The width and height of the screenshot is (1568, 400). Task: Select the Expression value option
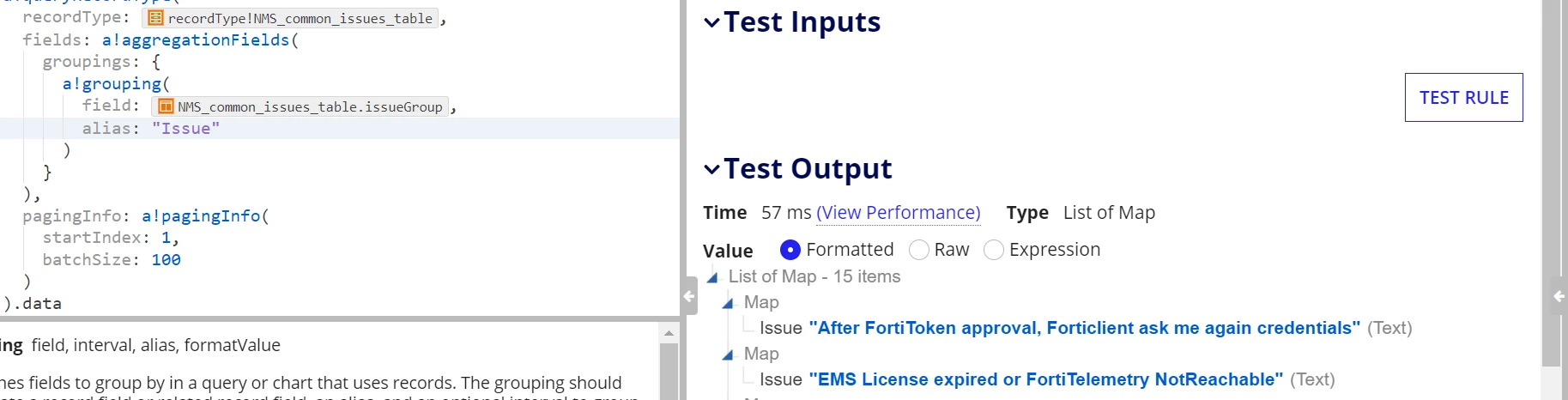click(x=994, y=250)
